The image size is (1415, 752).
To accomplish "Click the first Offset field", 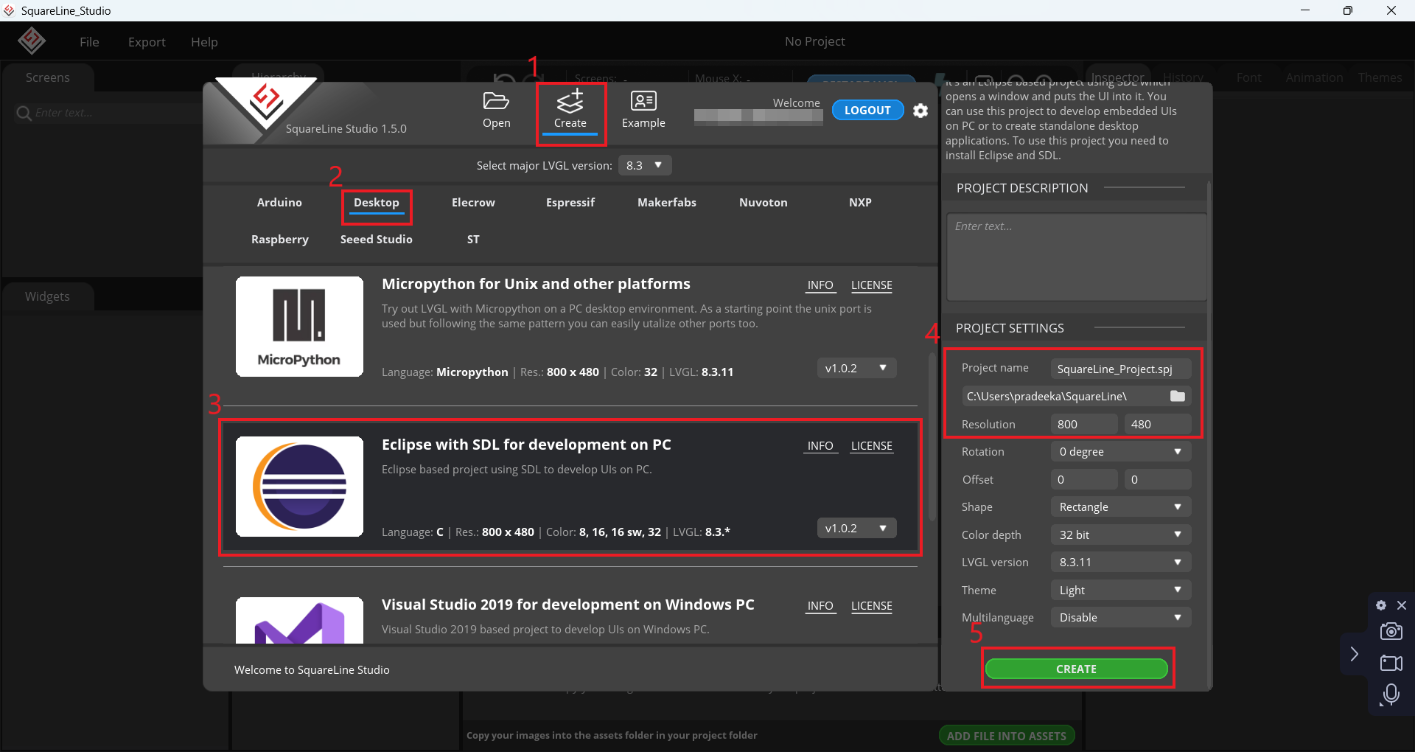I will 1085,479.
